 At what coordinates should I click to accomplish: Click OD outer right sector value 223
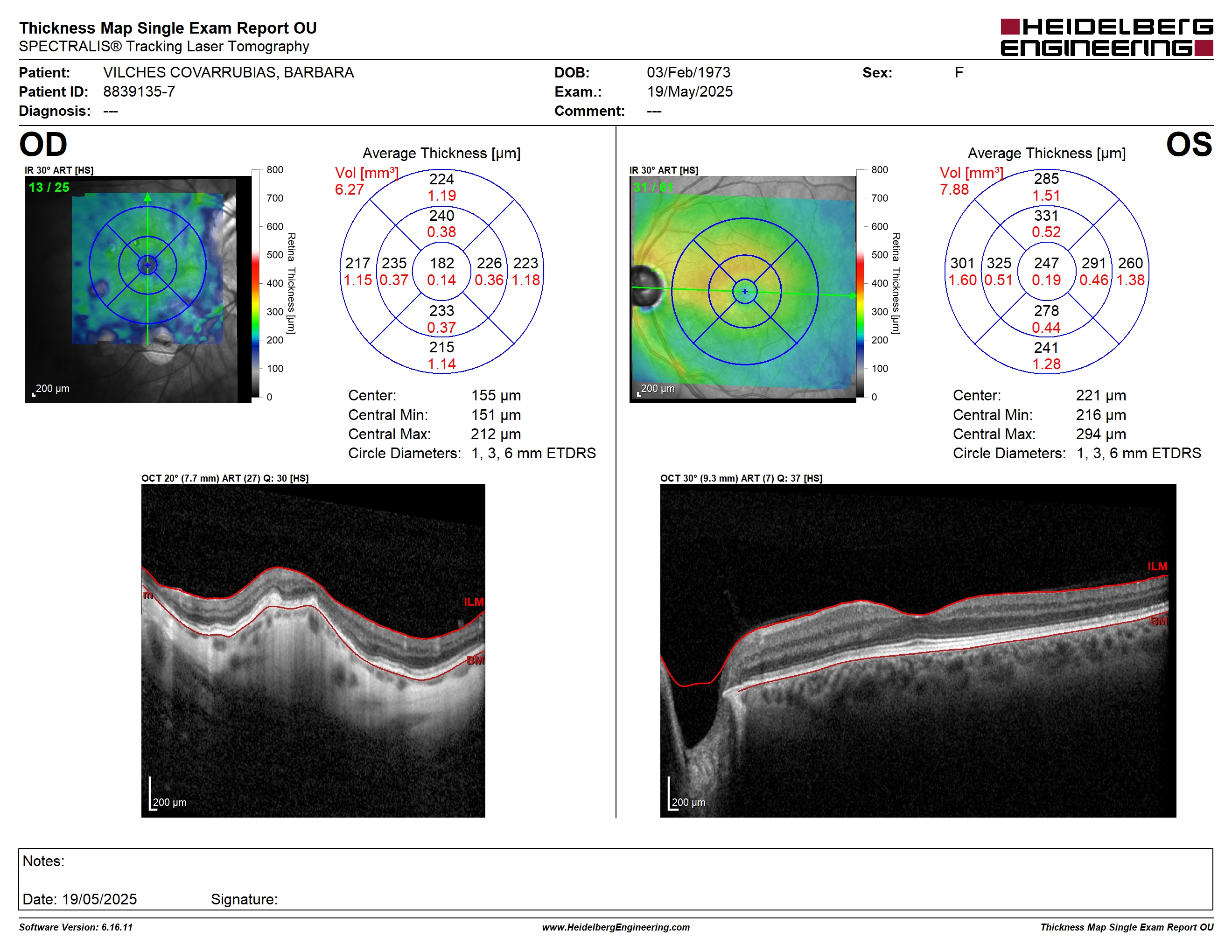pos(526,263)
